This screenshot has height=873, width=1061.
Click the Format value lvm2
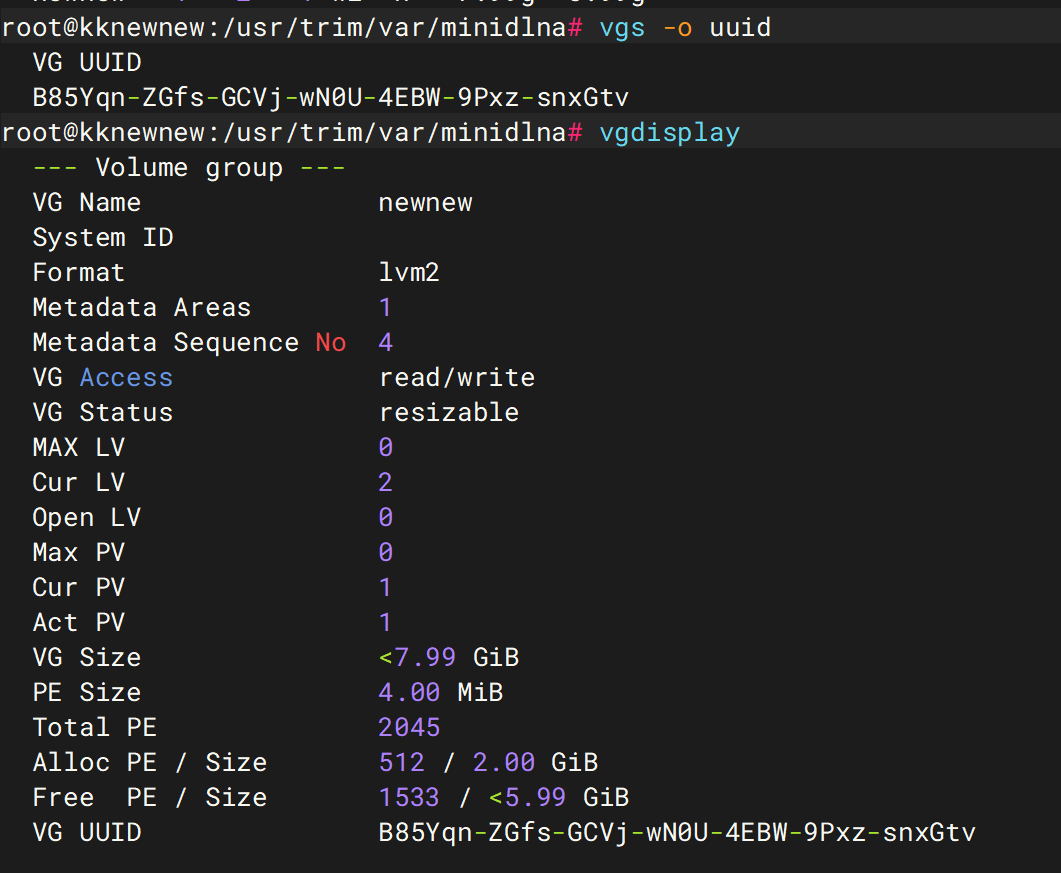(409, 273)
